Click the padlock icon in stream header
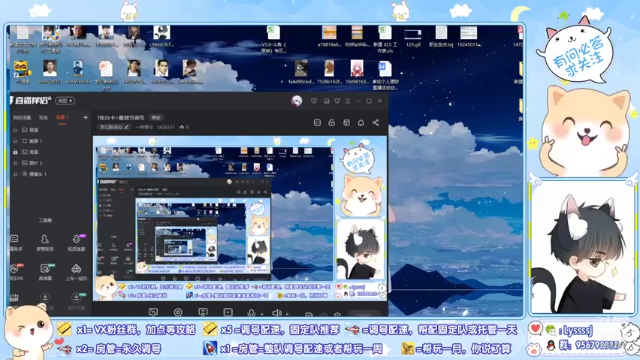The height and width of the screenshot is (360, 640). [x=331, y=122]
